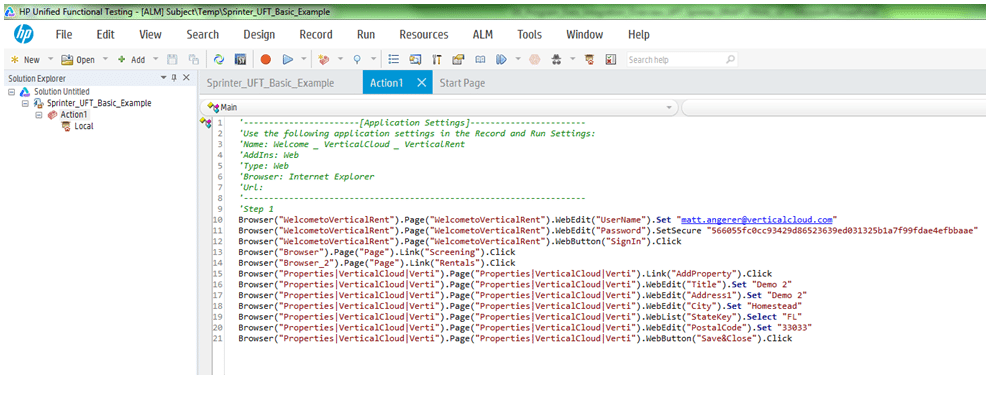The height and width of the screenshot is (394, 986).
Task: Click the Save floppy disk icon
Action: pyautogui.click(x=172, y=60)
